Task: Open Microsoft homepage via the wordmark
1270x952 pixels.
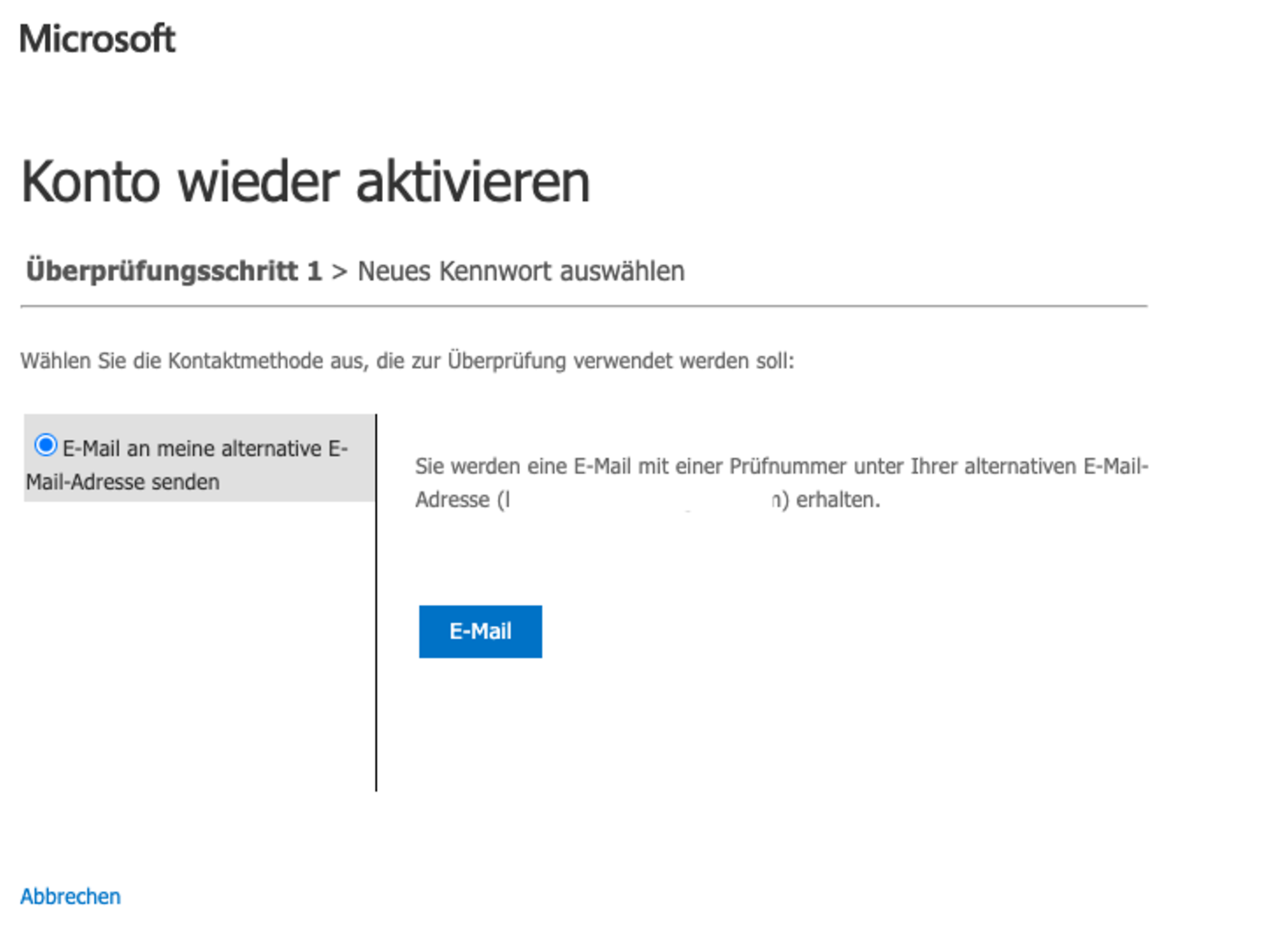Action: pyautogui.click(x=98, y=40)
